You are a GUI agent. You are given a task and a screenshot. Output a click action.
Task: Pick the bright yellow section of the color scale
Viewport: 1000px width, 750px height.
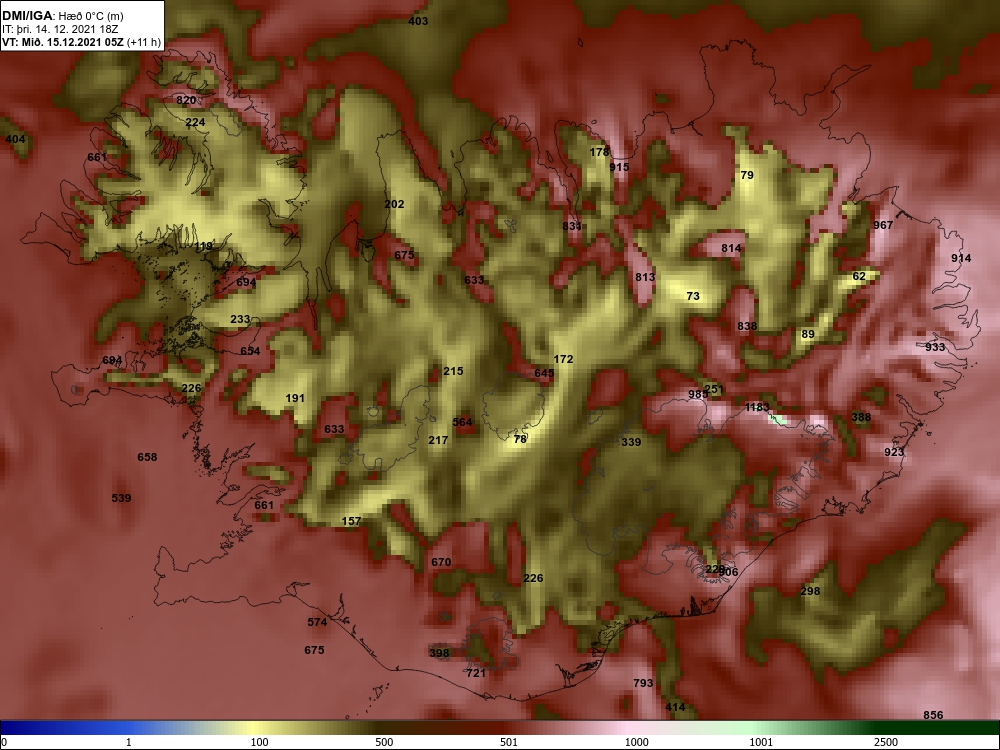pyautogui.click(x=255, y=728)
